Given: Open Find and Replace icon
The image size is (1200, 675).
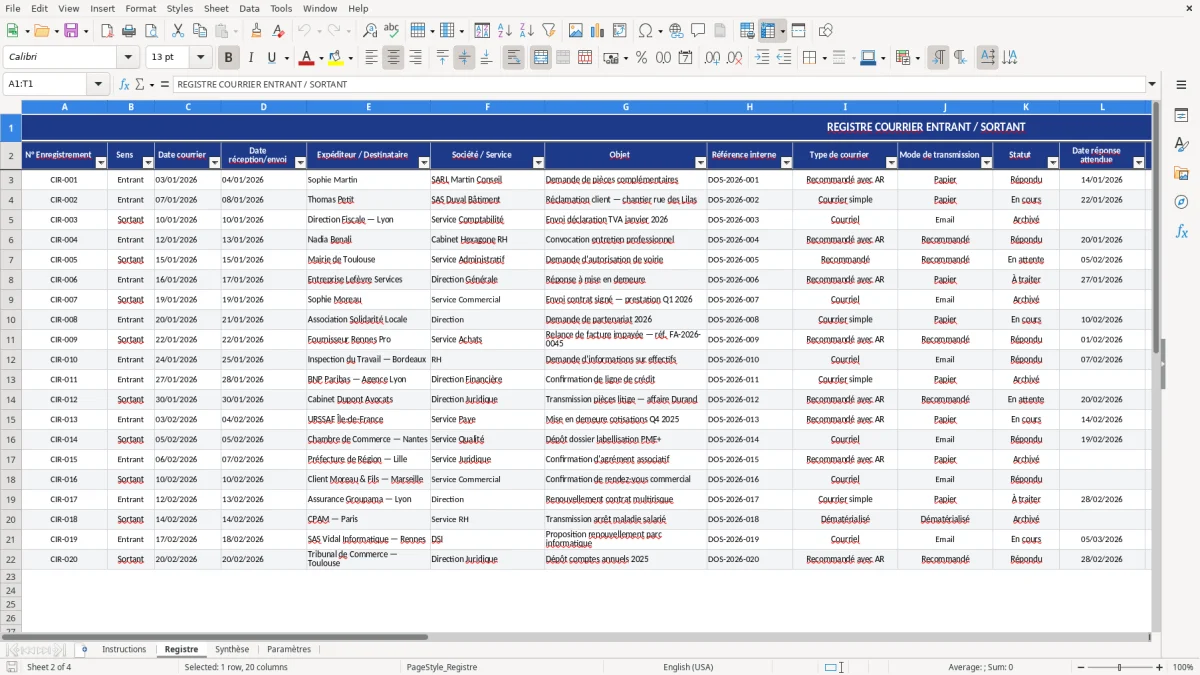Looking at the screenshot, I should pyautogui.click(x=370, y=31).
